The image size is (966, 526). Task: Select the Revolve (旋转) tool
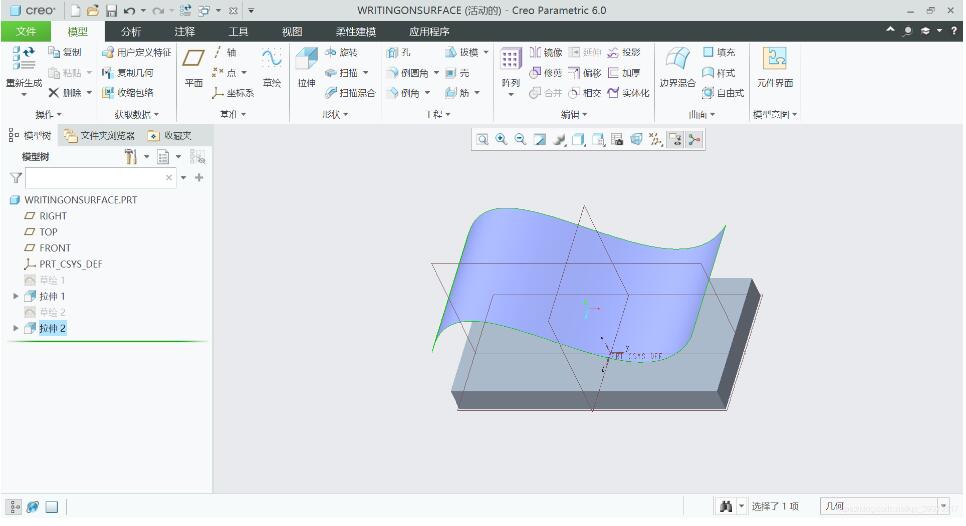pyautogui.click(x=341, y=52)
